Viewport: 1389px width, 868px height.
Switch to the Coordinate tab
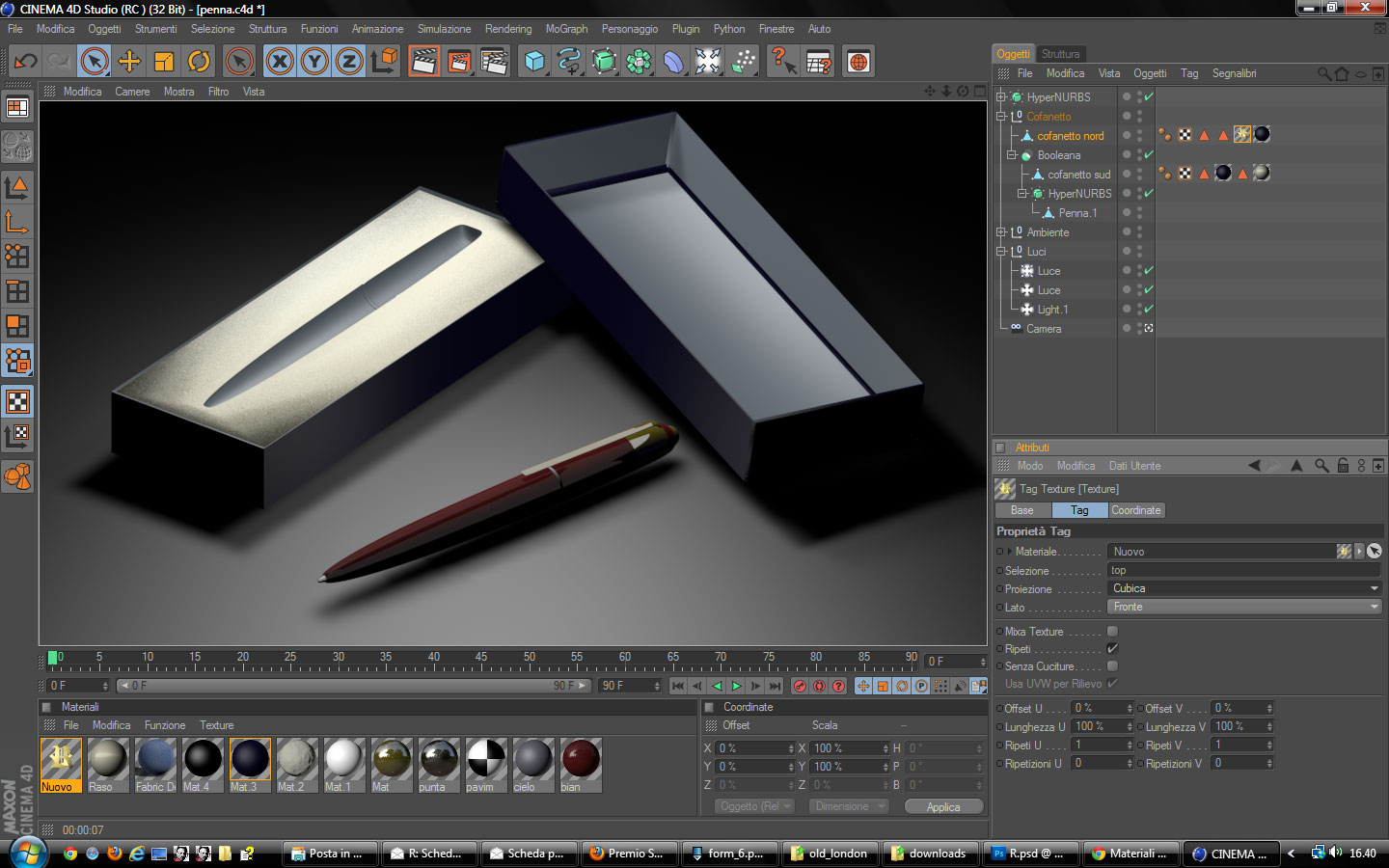pyautogui.click(x=1135, y=510)
